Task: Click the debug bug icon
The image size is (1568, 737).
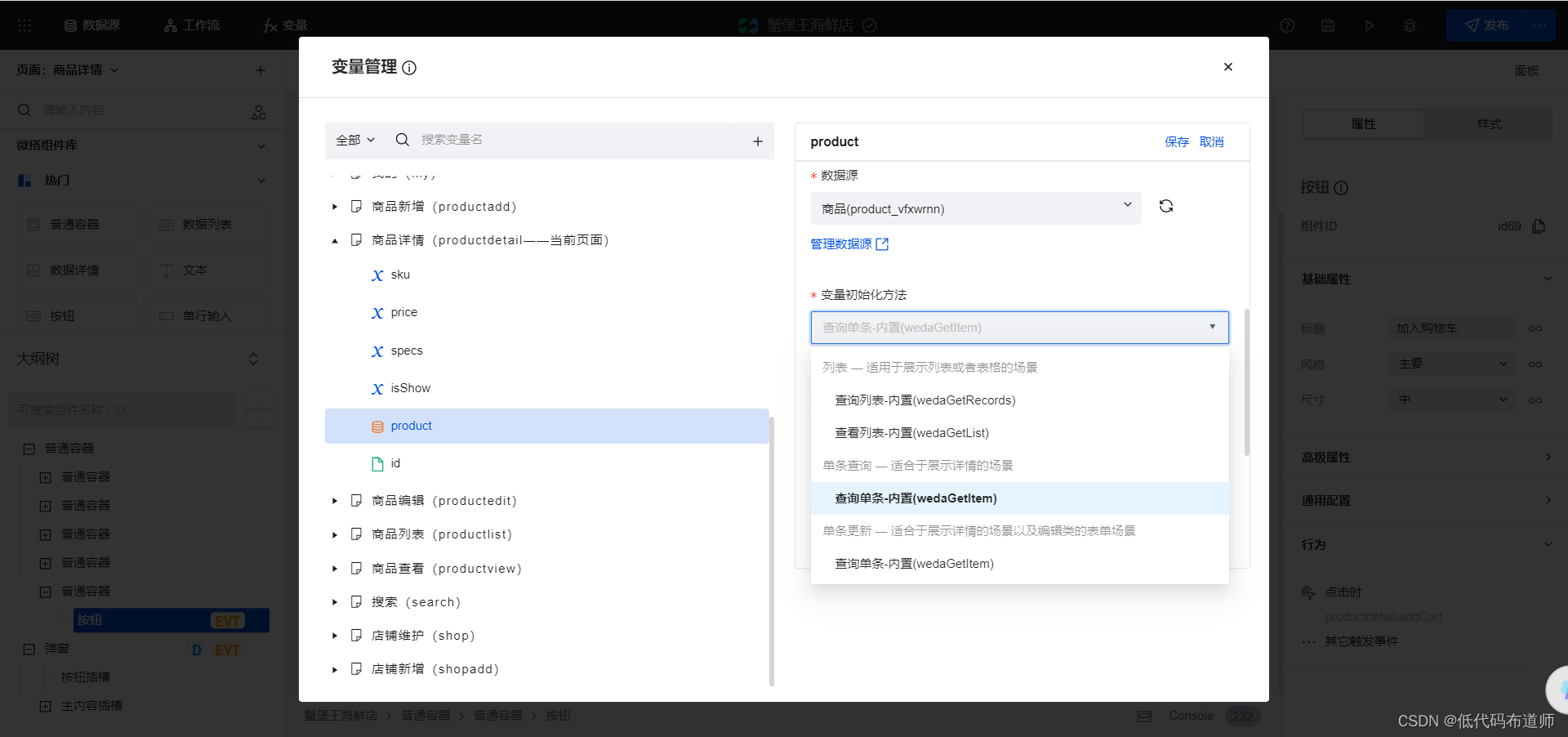Action: pyautogui.click(x=1410, y=25)
